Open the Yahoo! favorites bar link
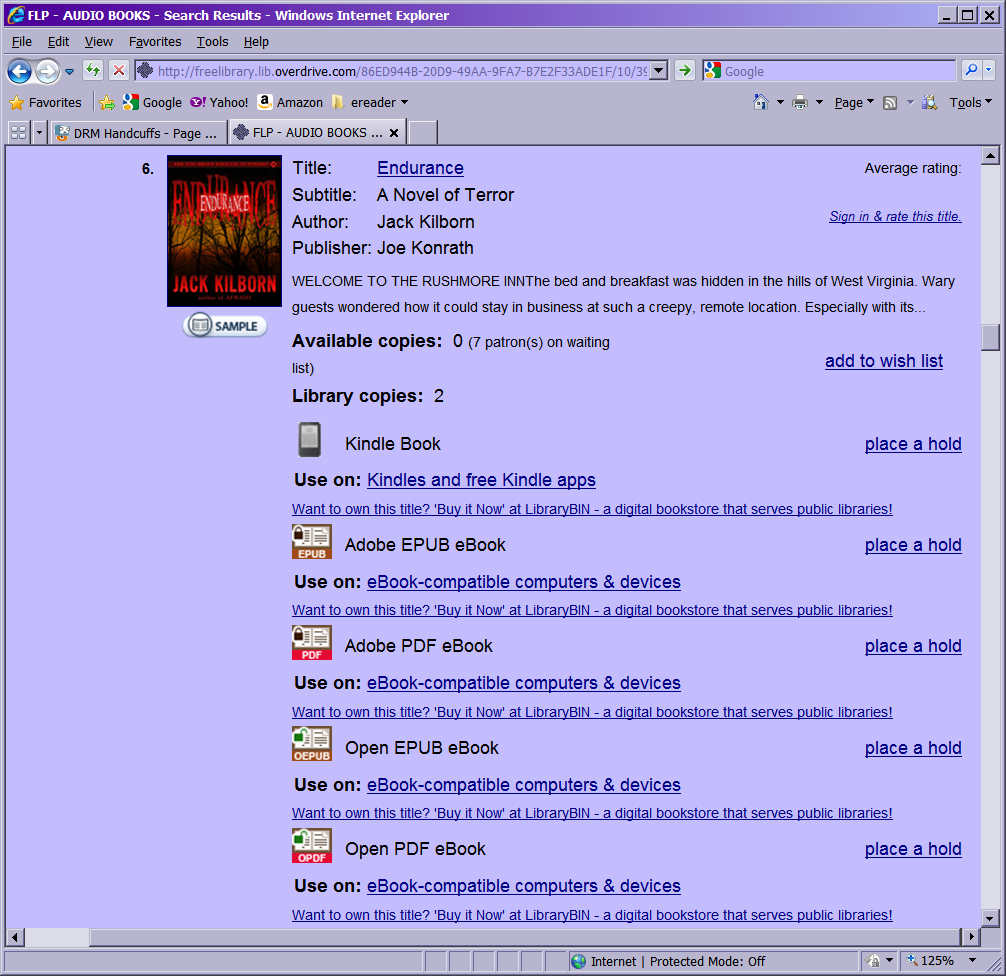This screenshot has height=976, width=1006. 219,103
